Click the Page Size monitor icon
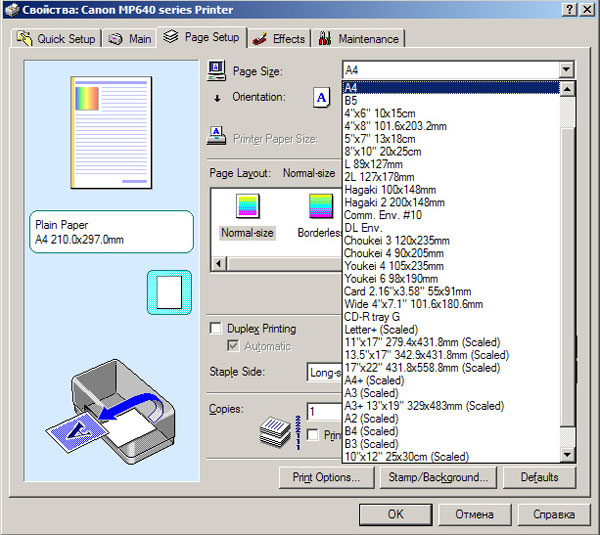 pyautogui.click(x=216, y=70)
